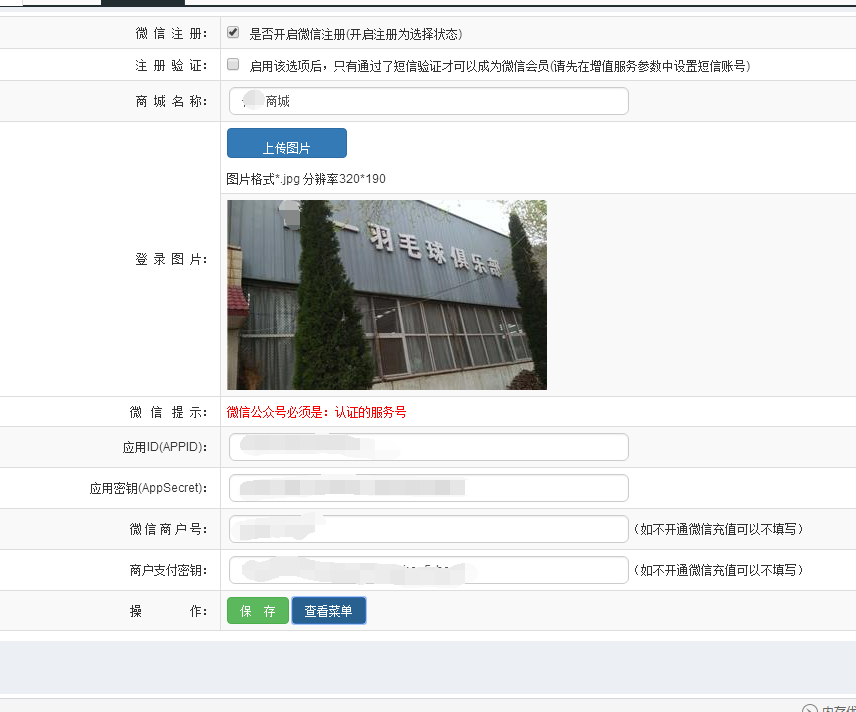Enable the 注册验证 SMS verification checkbox

point(232,64)
